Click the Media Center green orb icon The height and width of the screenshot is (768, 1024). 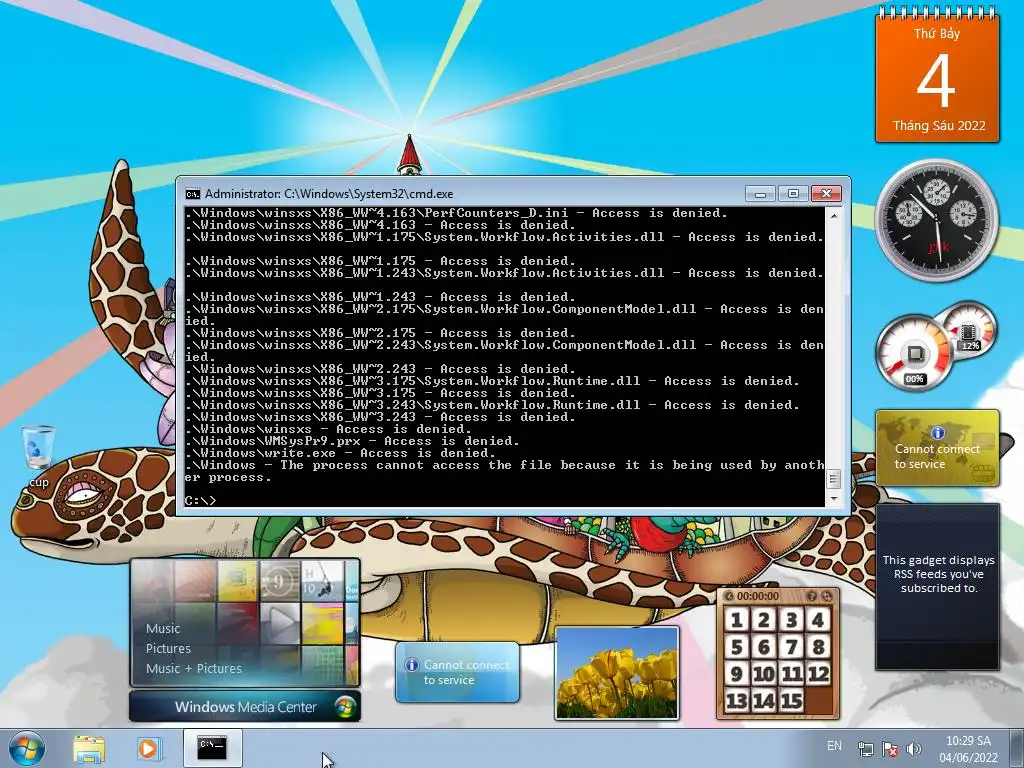pyautogui.click(x=345, y=707)
